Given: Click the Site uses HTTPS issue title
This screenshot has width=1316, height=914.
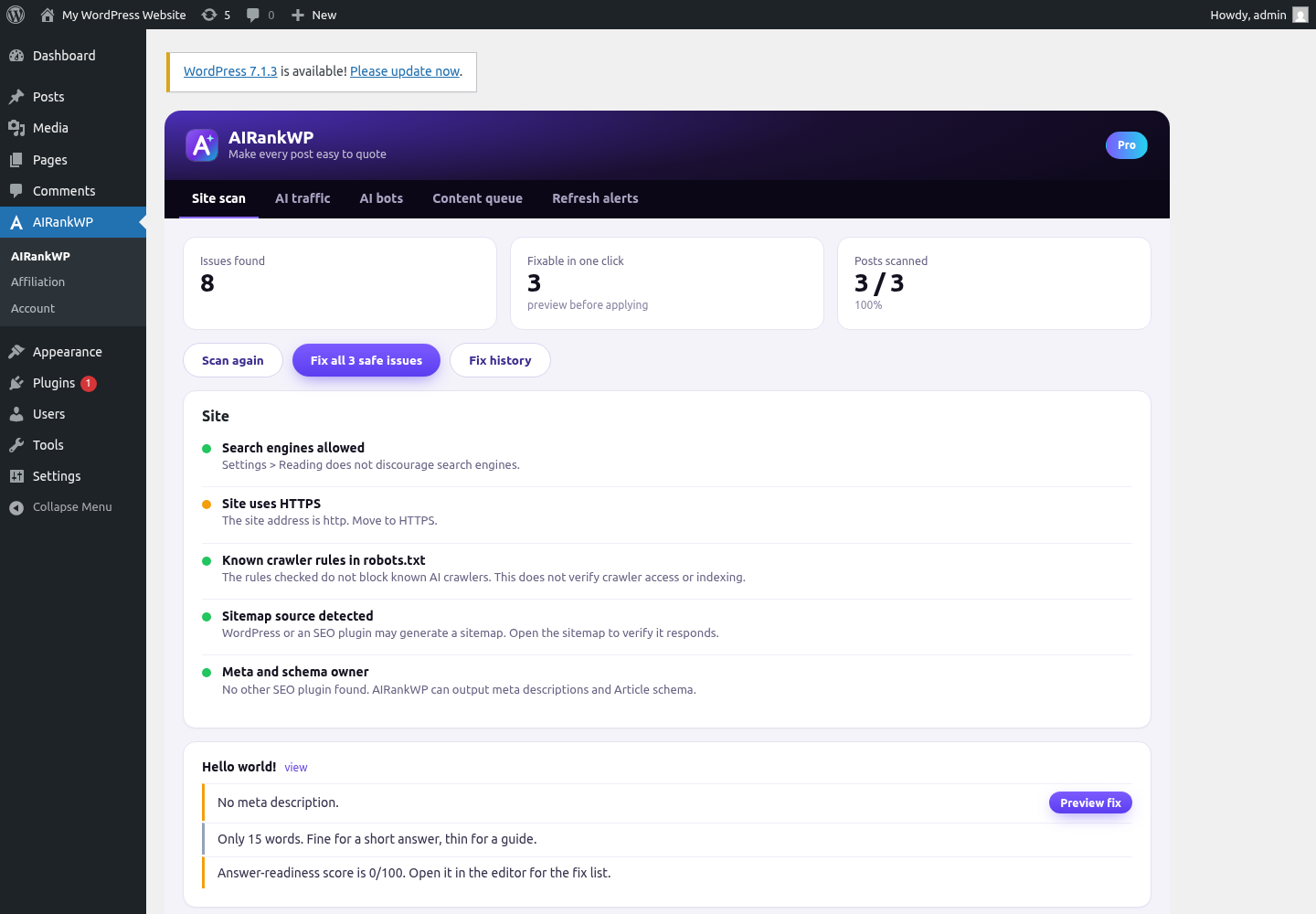Looking at the screenshot, I should pos(271,504).
